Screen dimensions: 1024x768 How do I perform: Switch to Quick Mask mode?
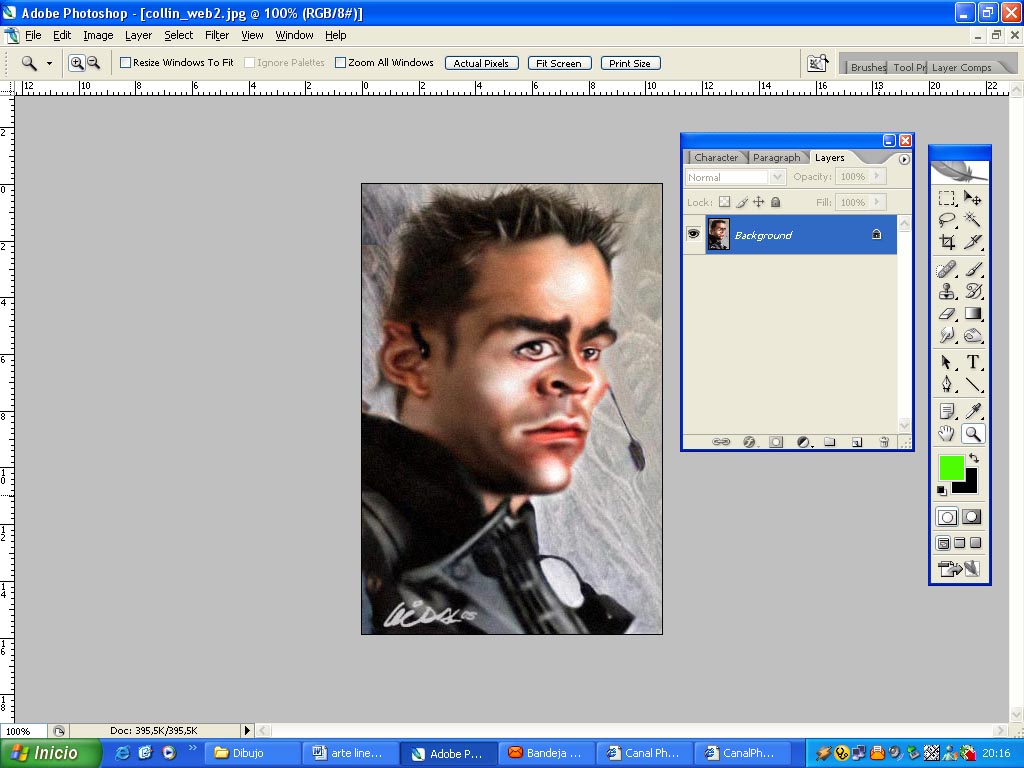click(972, 517)
